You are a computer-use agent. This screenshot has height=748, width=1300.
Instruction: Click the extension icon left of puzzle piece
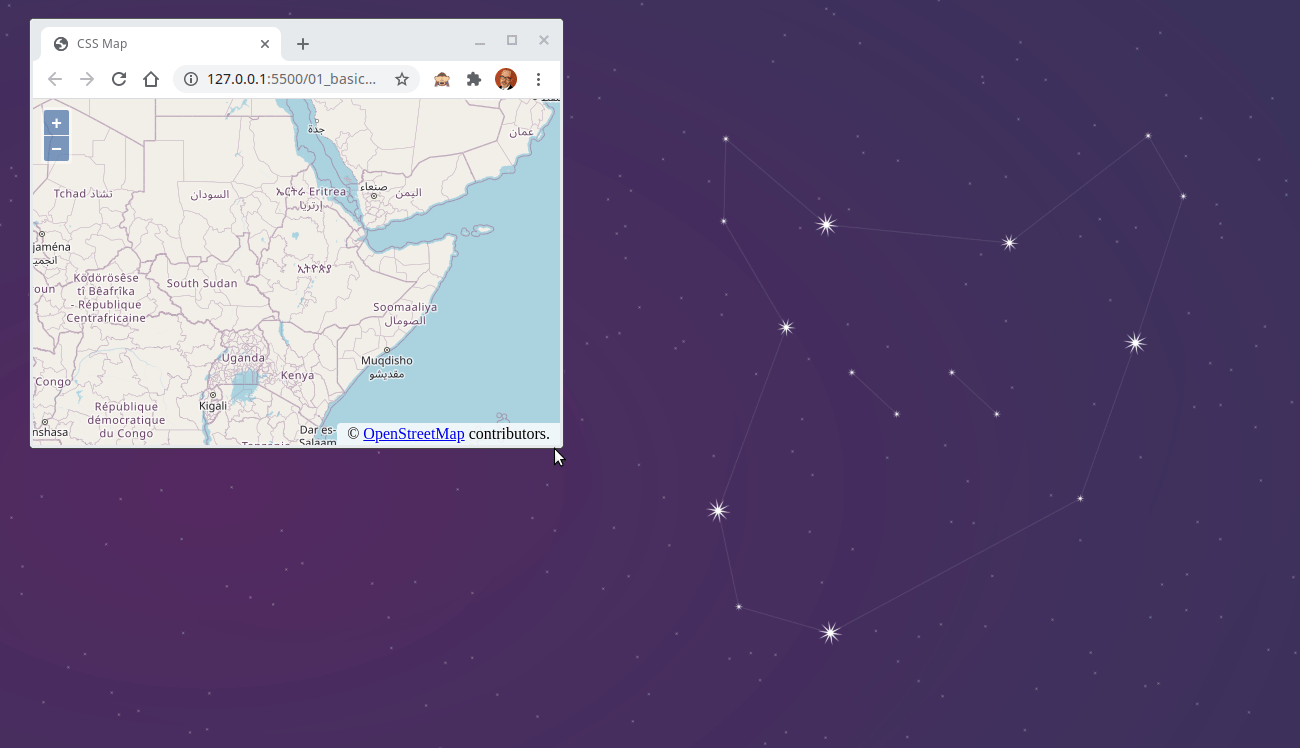(442, 79)
